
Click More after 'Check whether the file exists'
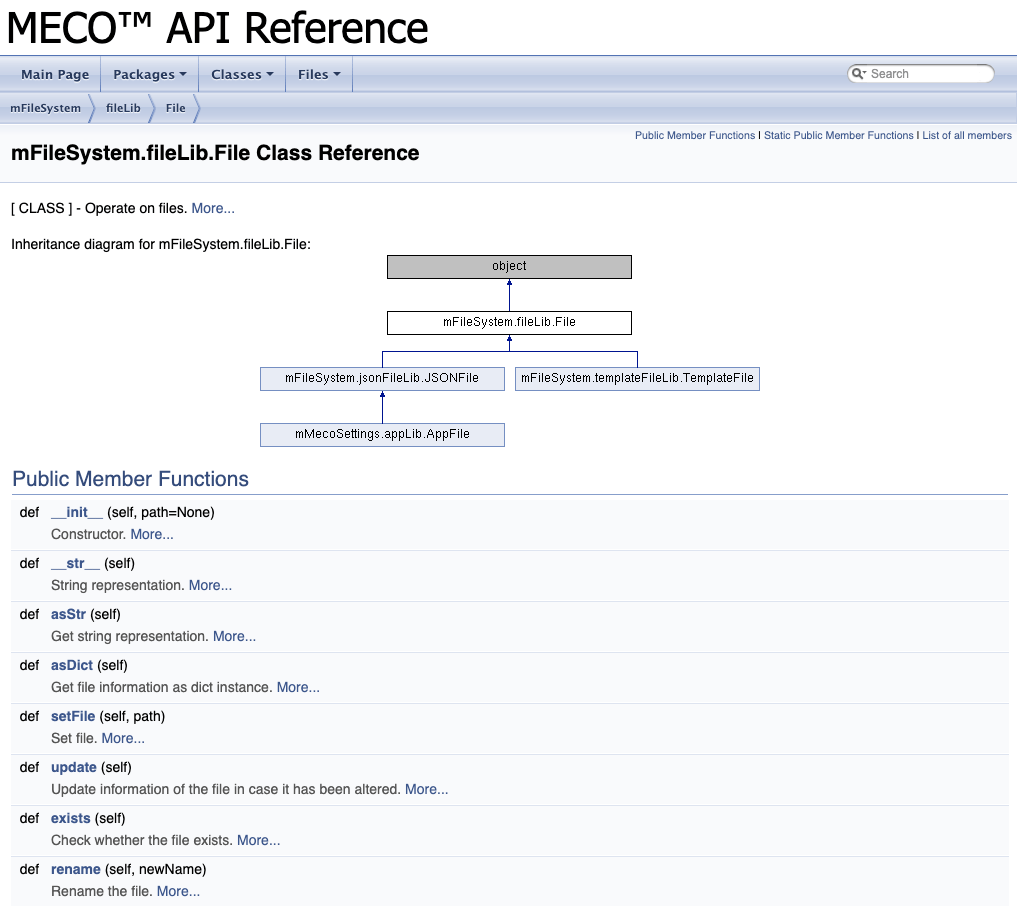(x=259, y=840)
